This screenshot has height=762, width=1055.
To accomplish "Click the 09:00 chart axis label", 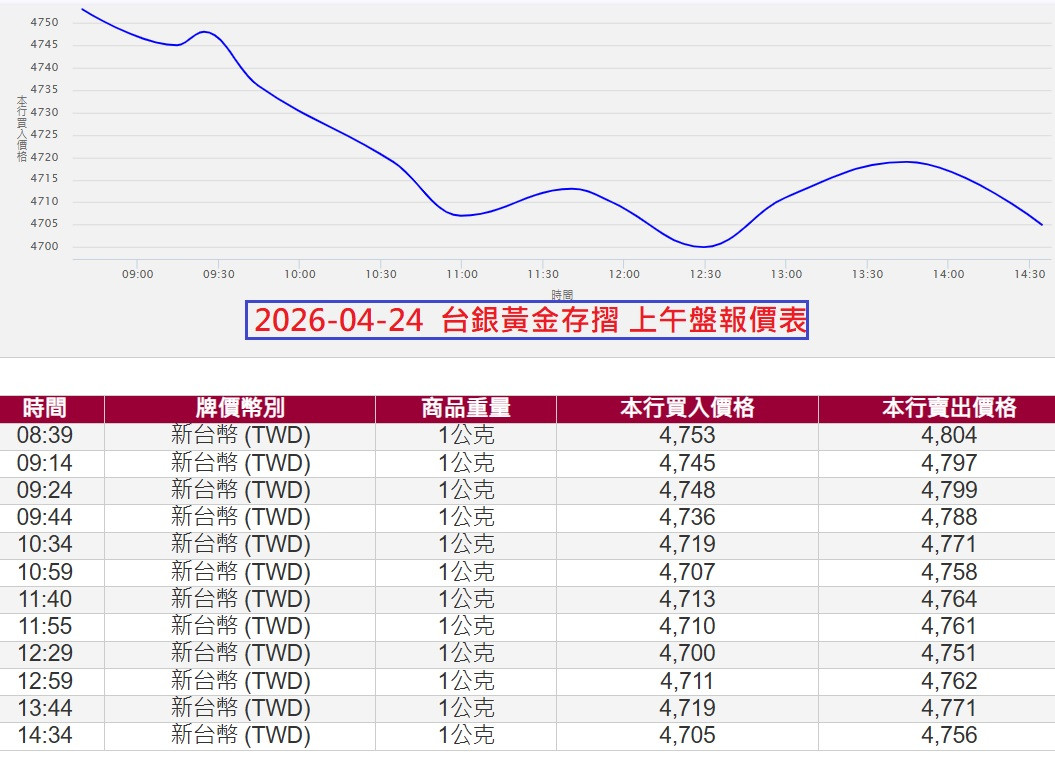I will point(137,274).
